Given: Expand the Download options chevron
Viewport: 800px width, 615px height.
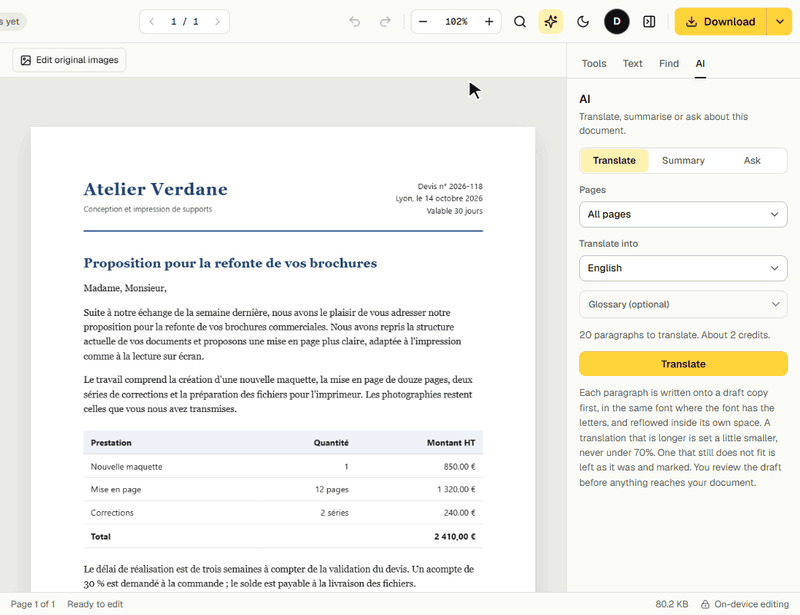Looking at the screenshot, I should [780, 21].
